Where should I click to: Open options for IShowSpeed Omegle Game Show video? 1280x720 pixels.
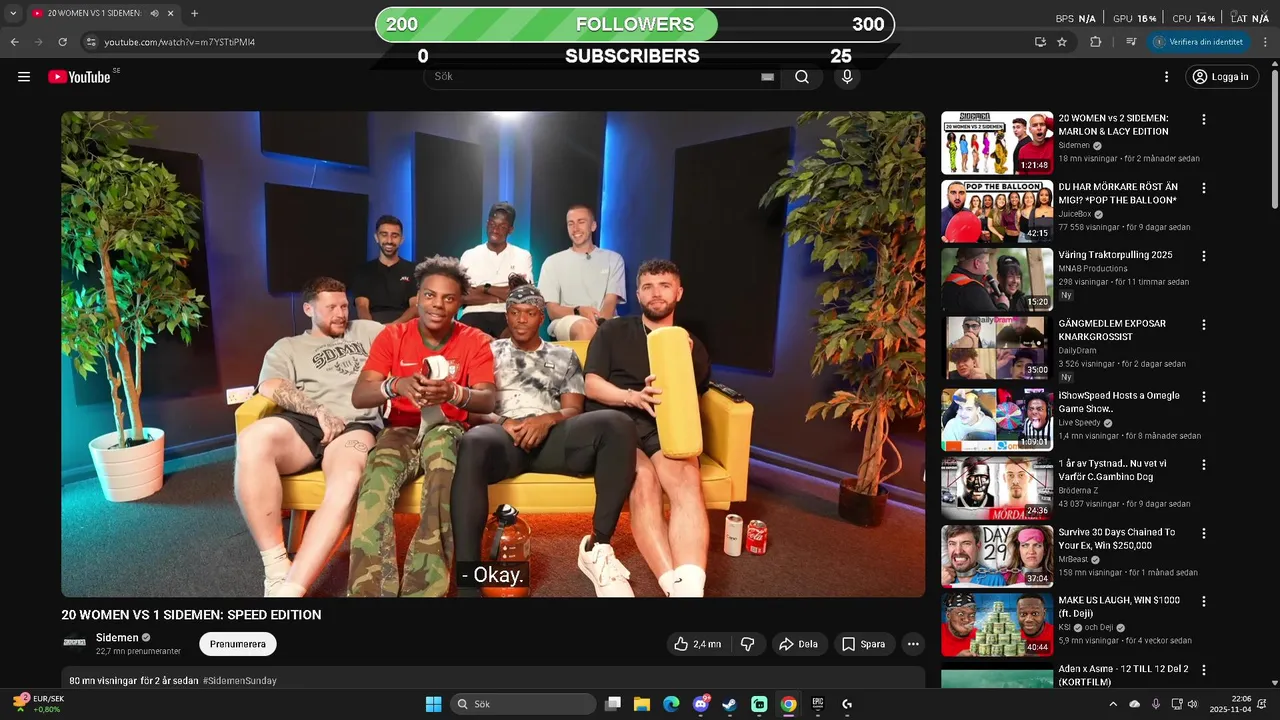click(x=1204, y=397)
